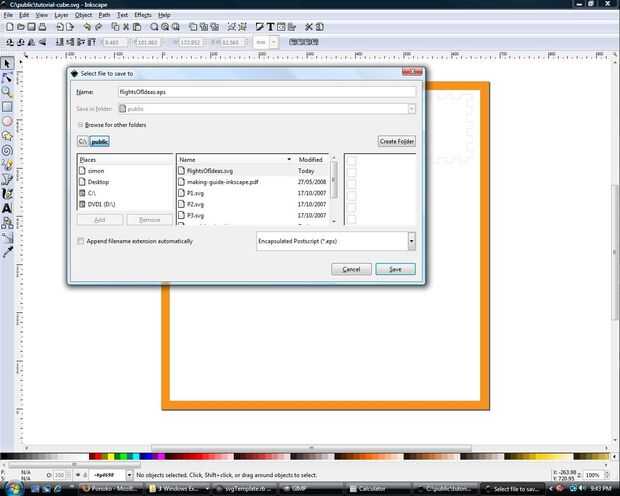Sort file list by Name column
Screen dimensions: 620x496
point(235,159)
